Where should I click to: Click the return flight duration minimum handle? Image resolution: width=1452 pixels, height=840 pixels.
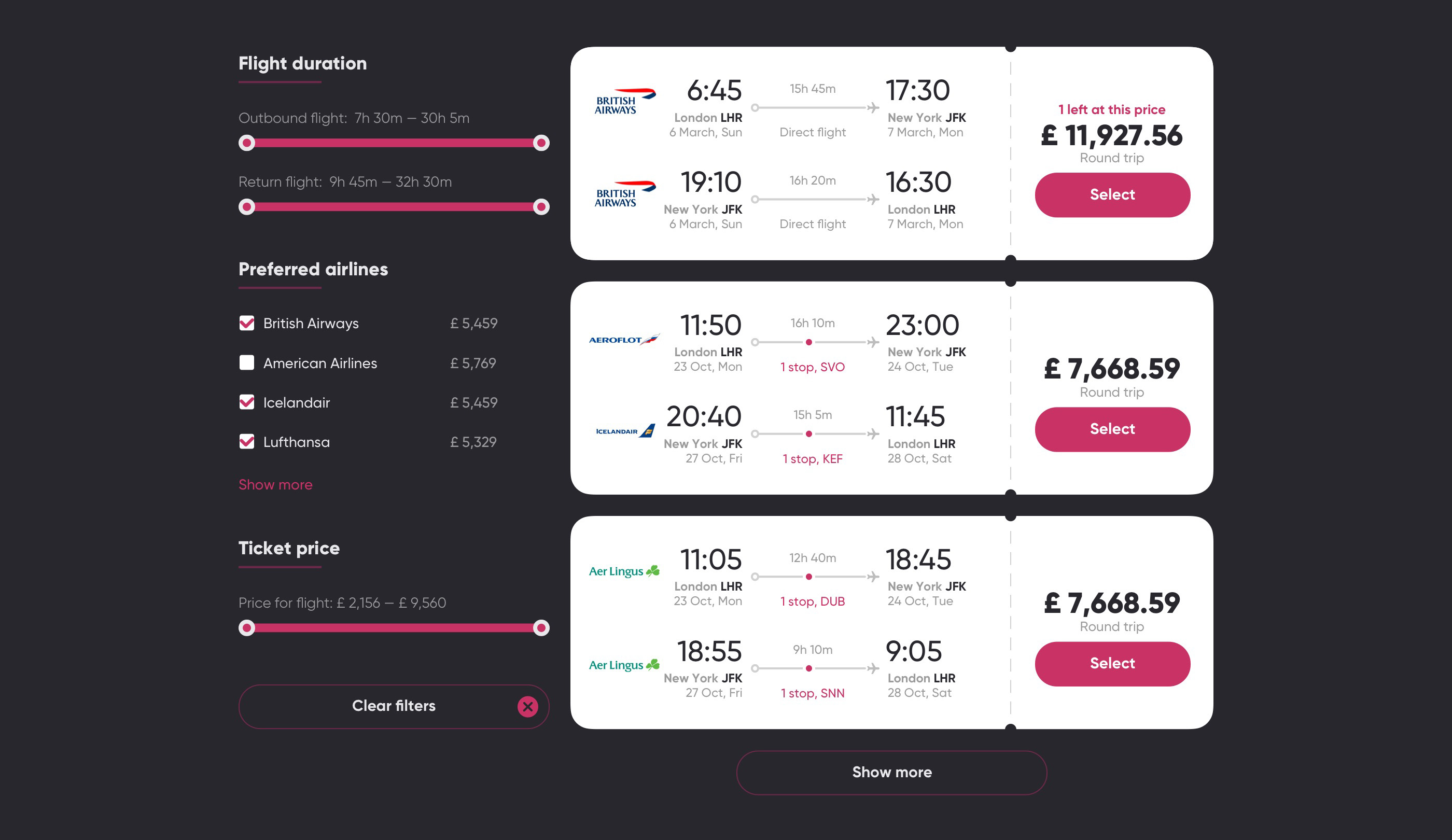point(247,207)
